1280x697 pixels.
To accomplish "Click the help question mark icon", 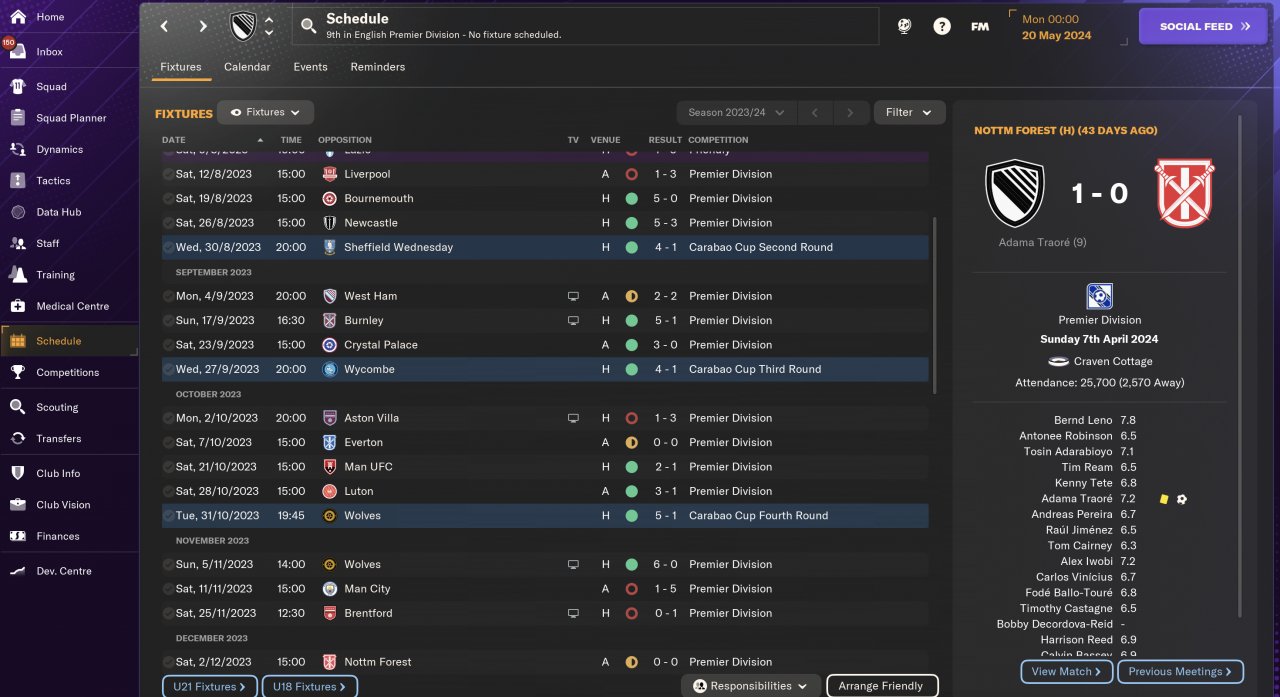I will click(941, 27).
